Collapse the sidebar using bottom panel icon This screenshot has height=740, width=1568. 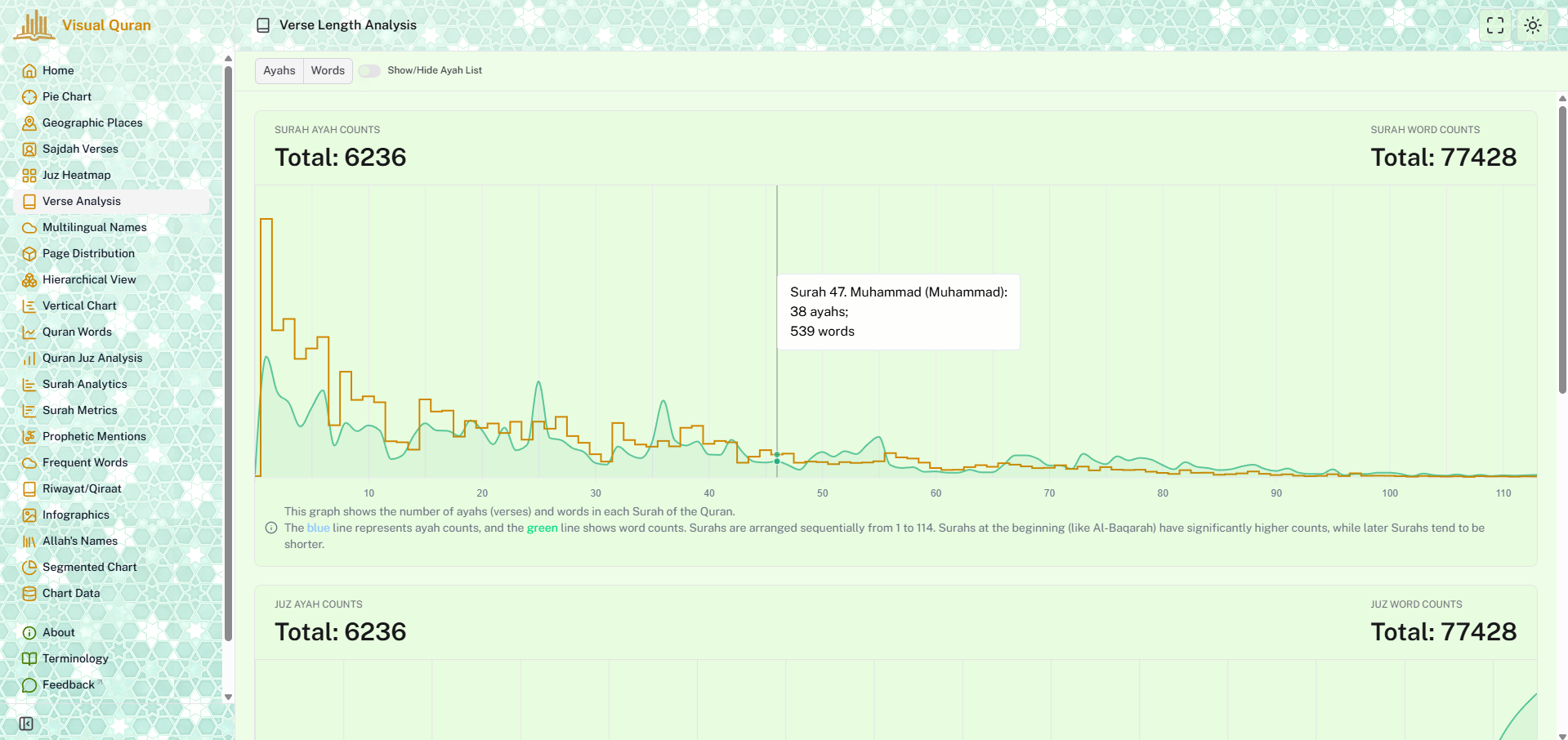(26, 724)
